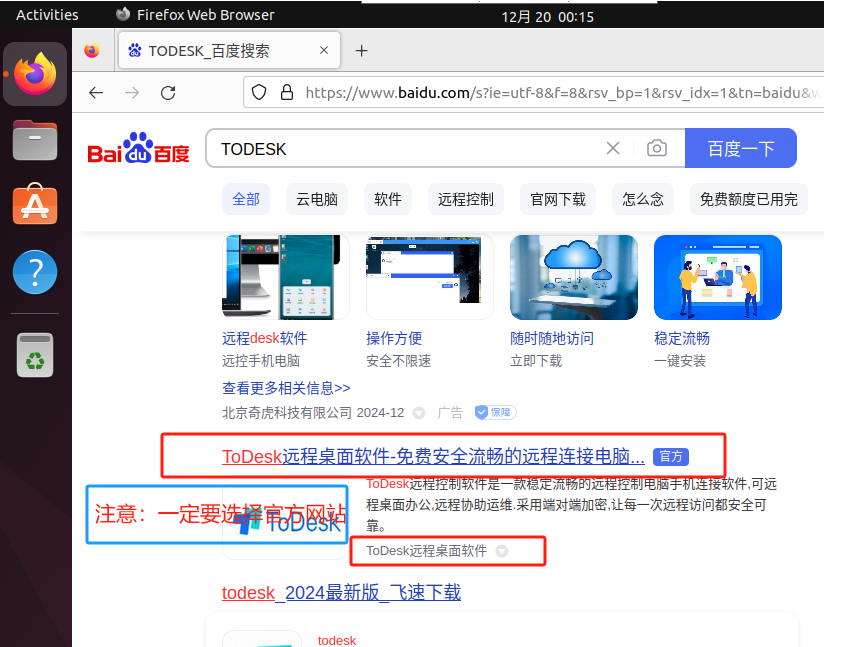Click the red todesk label in the bottom card
843x647 pixels.
point(337,641)
